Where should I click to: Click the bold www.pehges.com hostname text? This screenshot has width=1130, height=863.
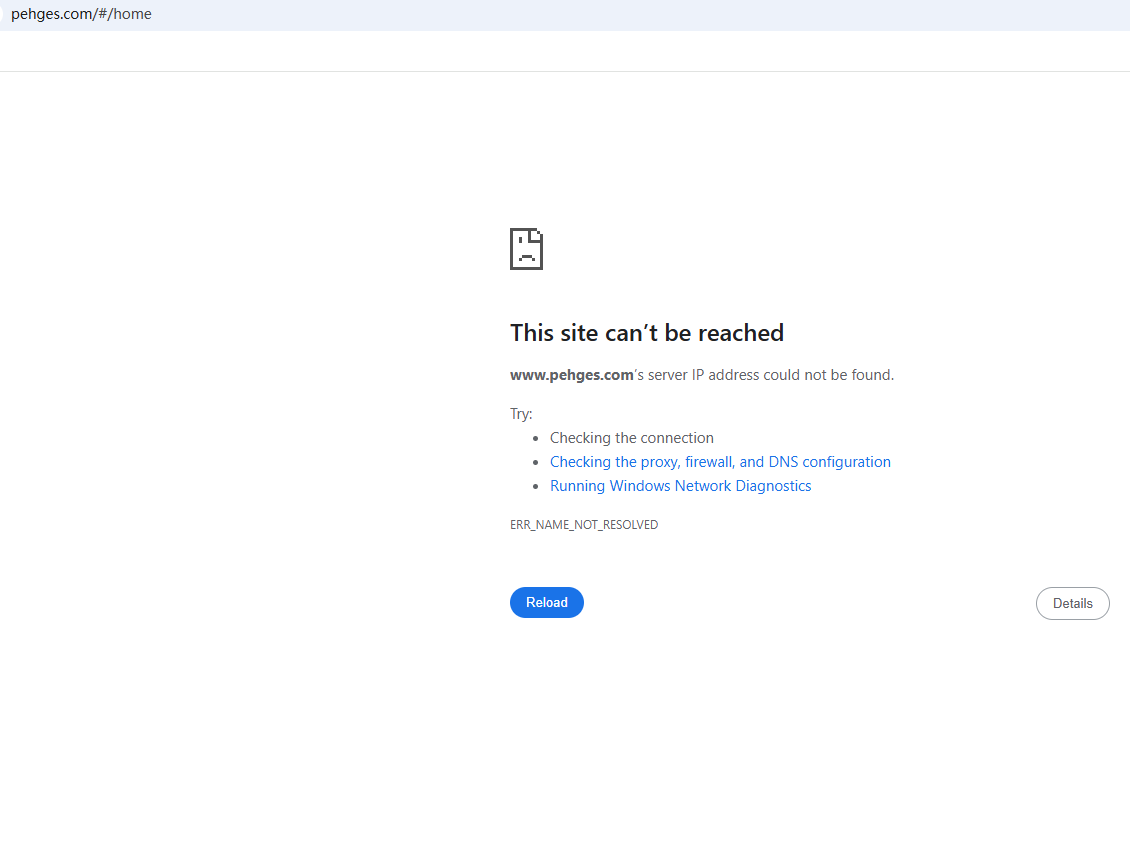[x=571, y=375]
